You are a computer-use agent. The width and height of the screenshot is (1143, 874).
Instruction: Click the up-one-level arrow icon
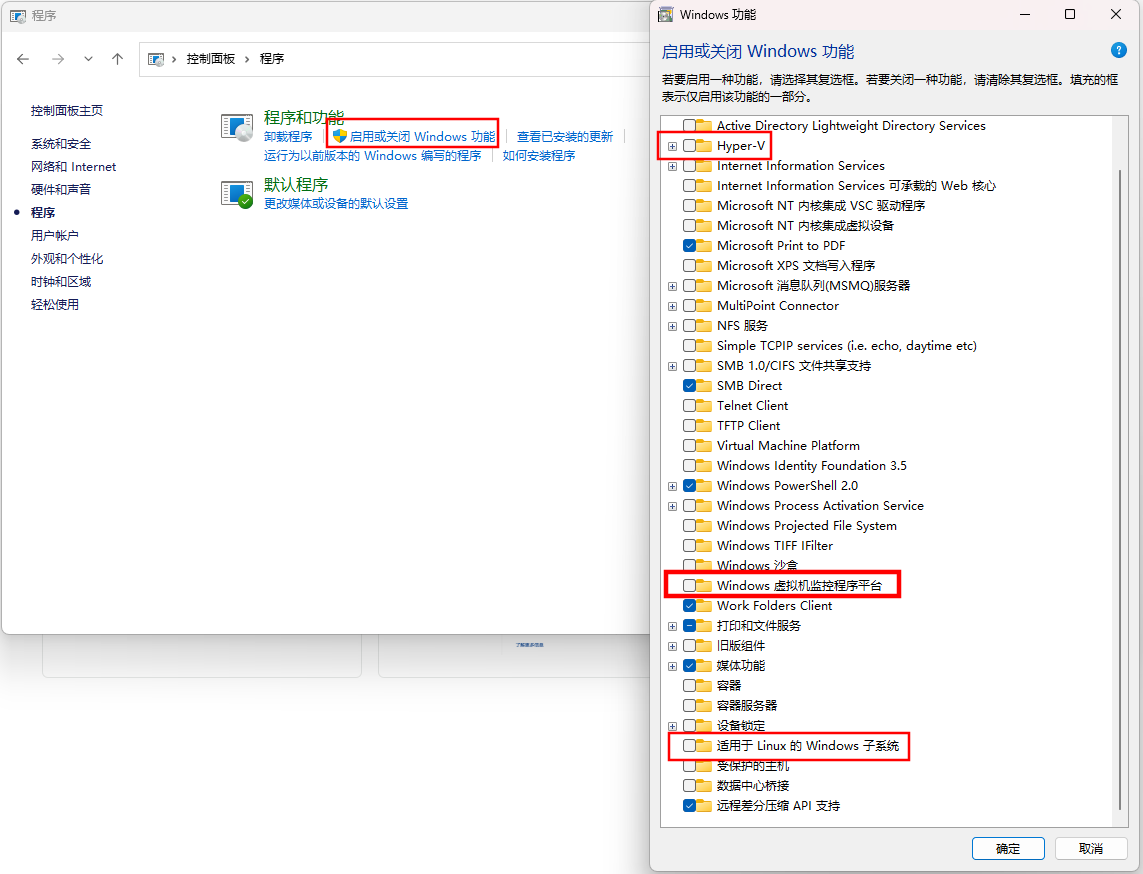[117, 59]
